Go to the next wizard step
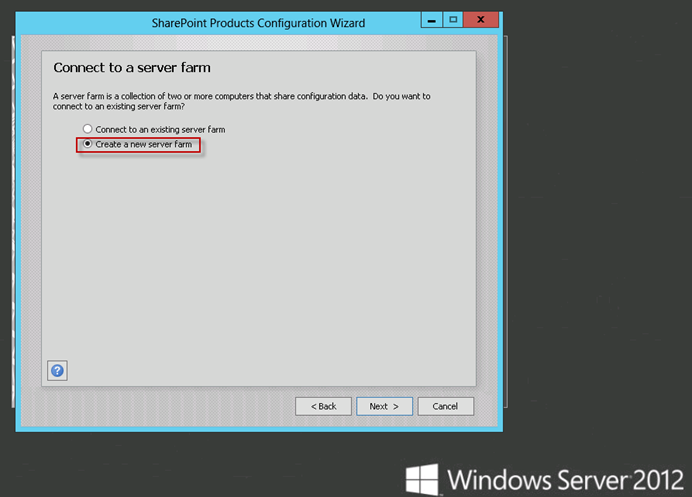 point(384,406)
